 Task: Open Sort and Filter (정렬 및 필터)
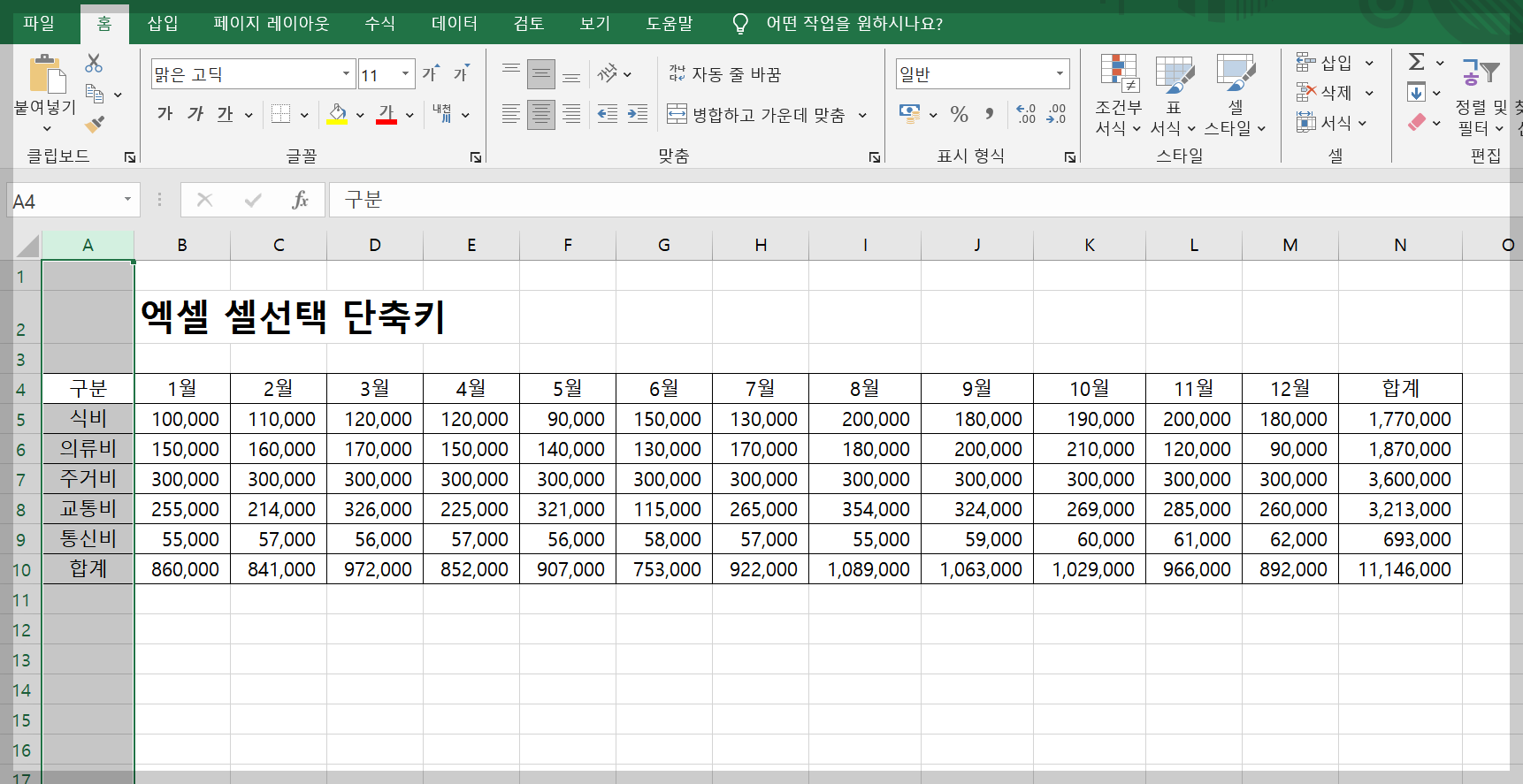point(1481,95)
